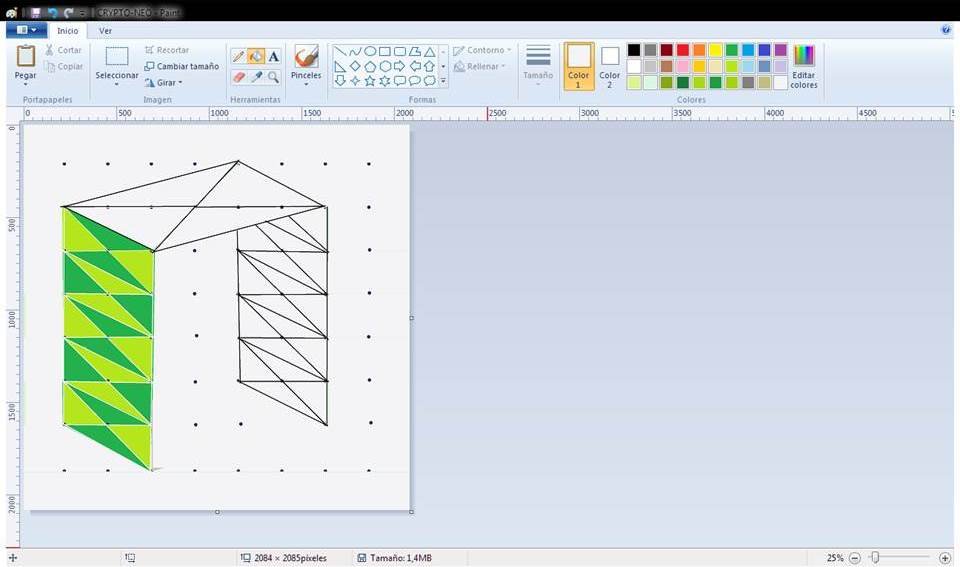Switch to the Ver tab
Screen dimensions: 960x567
105,31
